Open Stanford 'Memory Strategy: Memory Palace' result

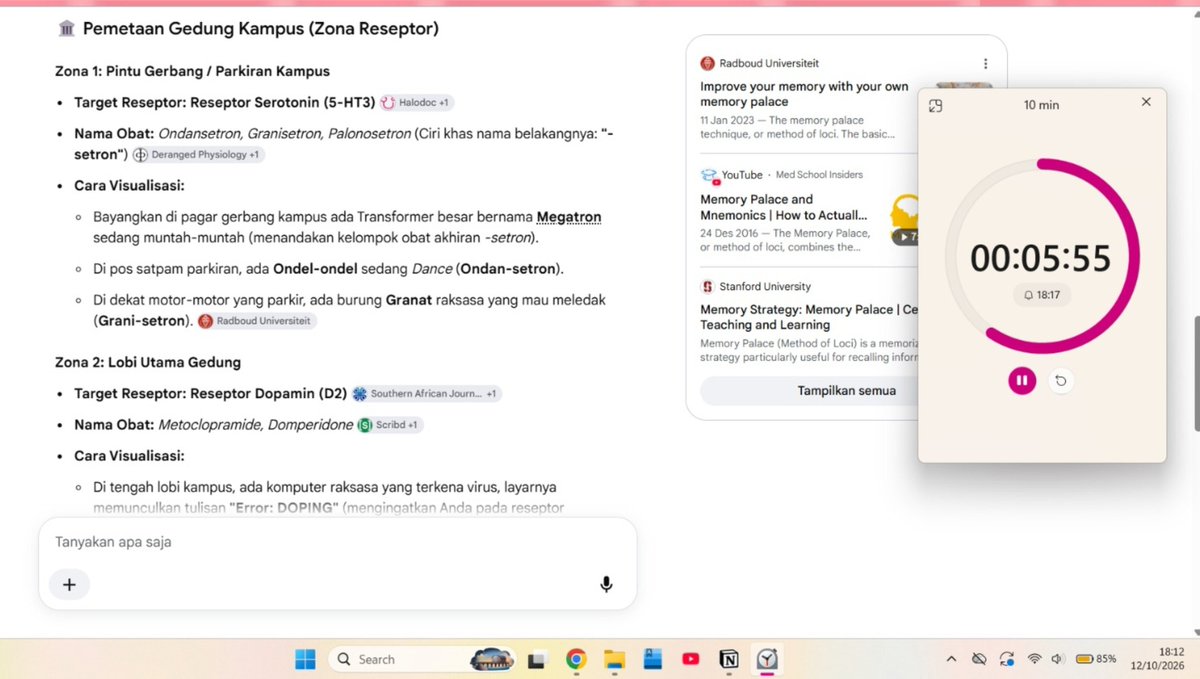coord(809,317)
